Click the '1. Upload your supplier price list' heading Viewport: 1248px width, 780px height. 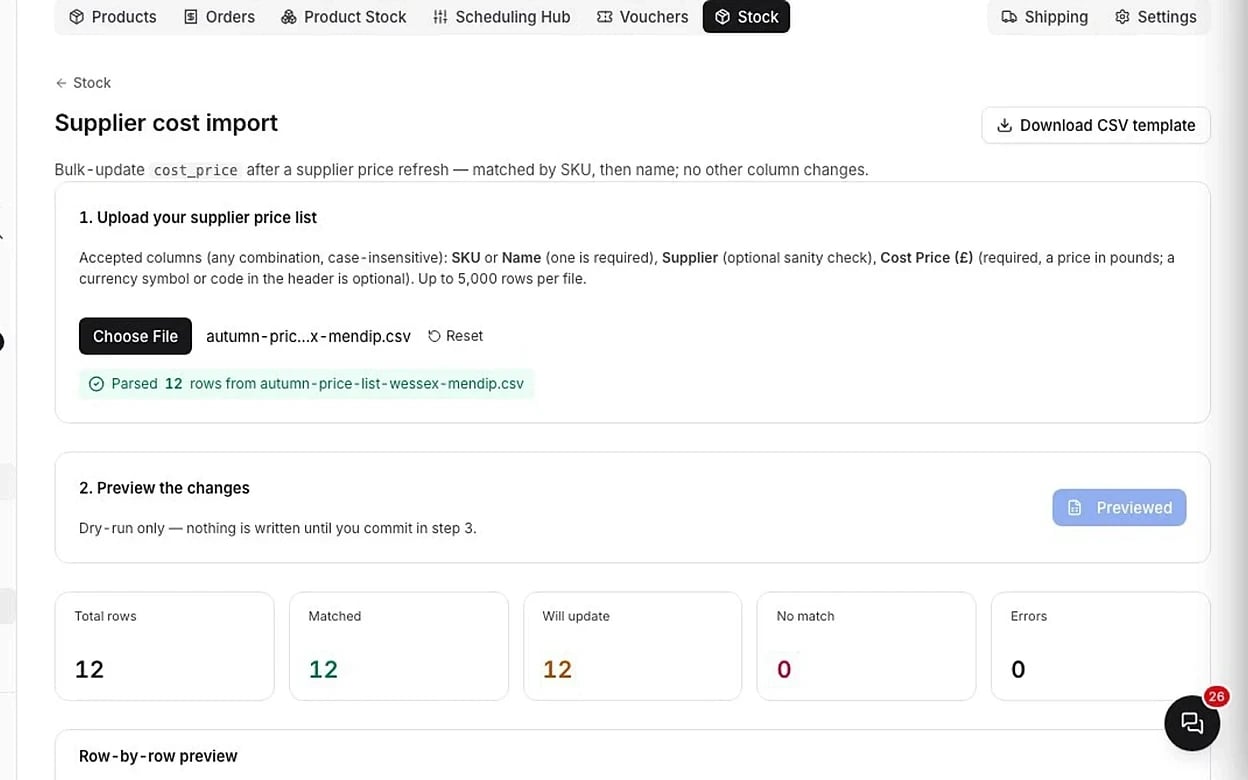pyautogui.click(x=198, y=217)
